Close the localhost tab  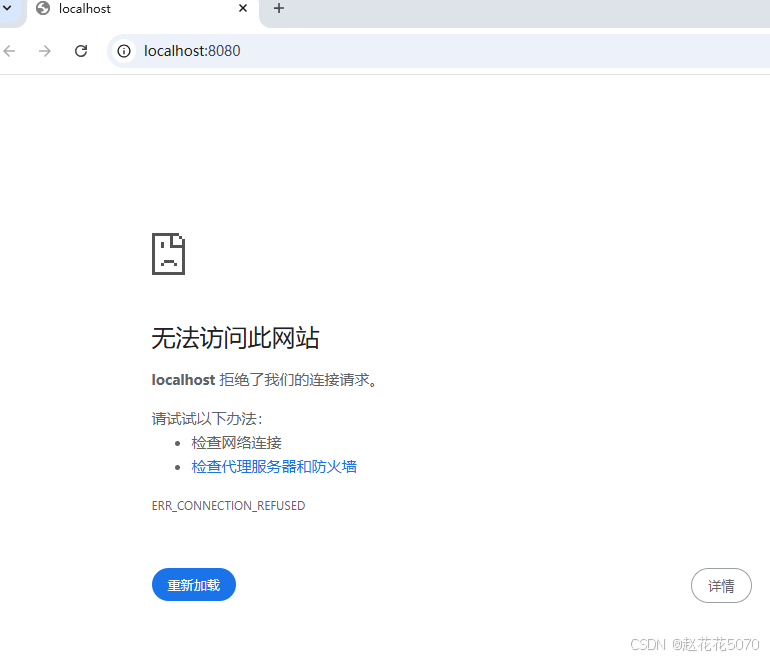tap(243, 8)
